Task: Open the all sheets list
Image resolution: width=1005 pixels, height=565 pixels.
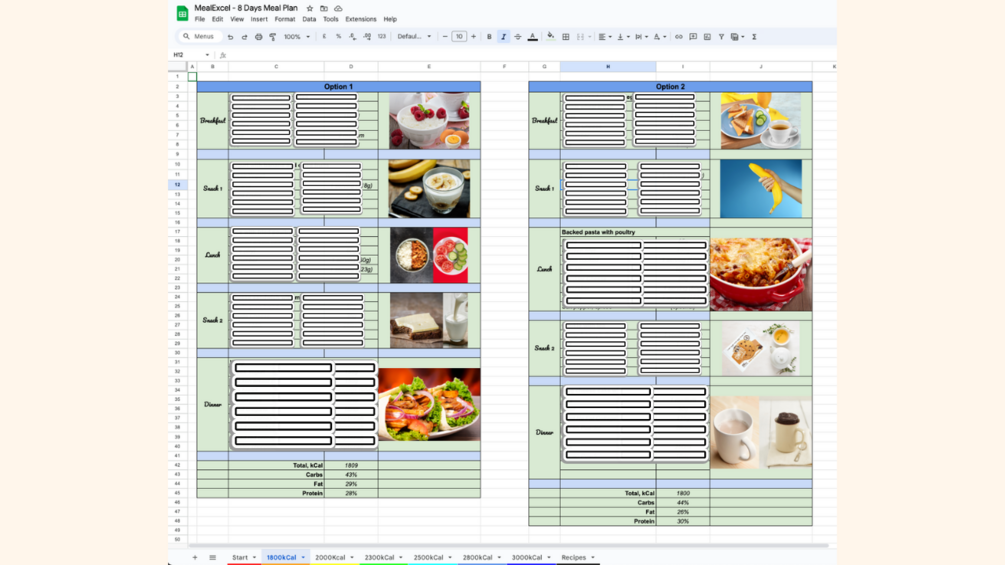Action: click(212, 557)
